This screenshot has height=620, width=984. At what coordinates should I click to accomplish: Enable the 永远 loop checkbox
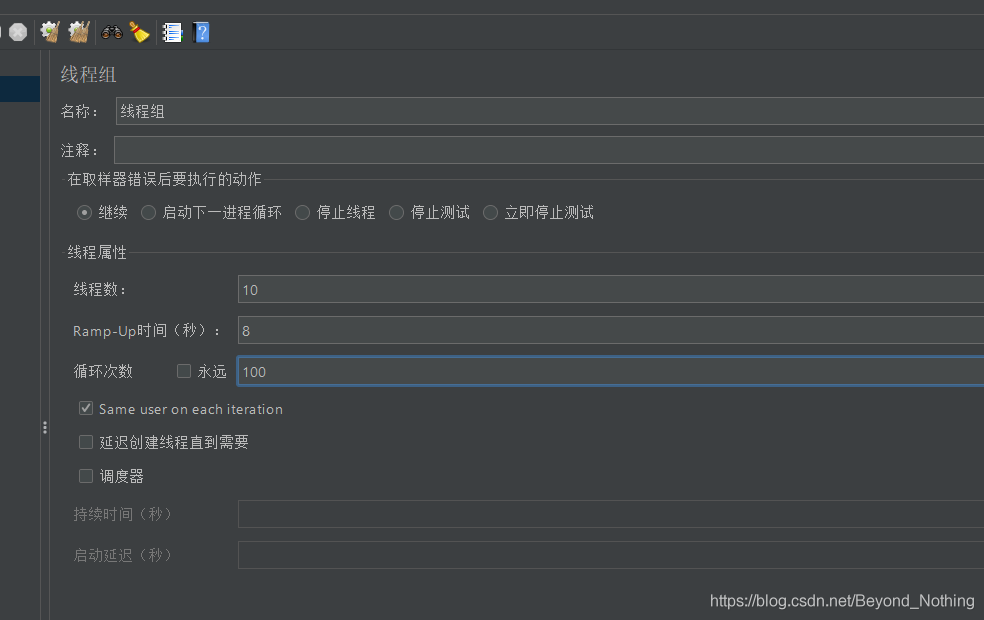[184, 371]
